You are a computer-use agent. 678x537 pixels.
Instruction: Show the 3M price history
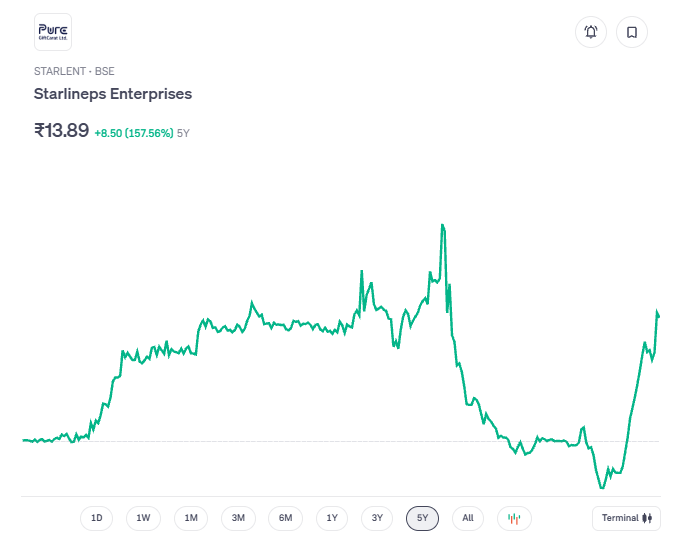coord(238,518)
